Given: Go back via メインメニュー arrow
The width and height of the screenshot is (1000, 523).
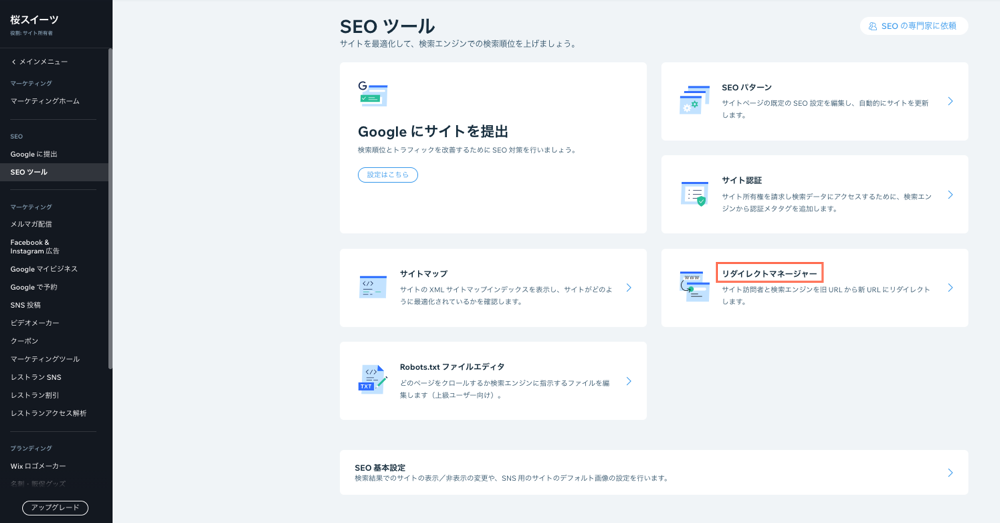Looking at the screenshot, I should point(14,62).
